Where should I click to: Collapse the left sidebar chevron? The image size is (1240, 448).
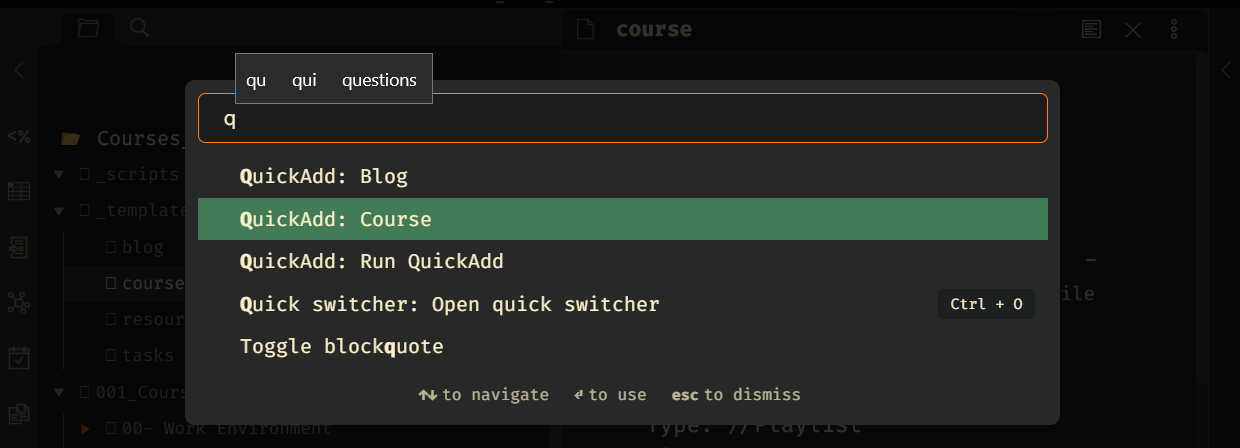(x=19, y=71)
